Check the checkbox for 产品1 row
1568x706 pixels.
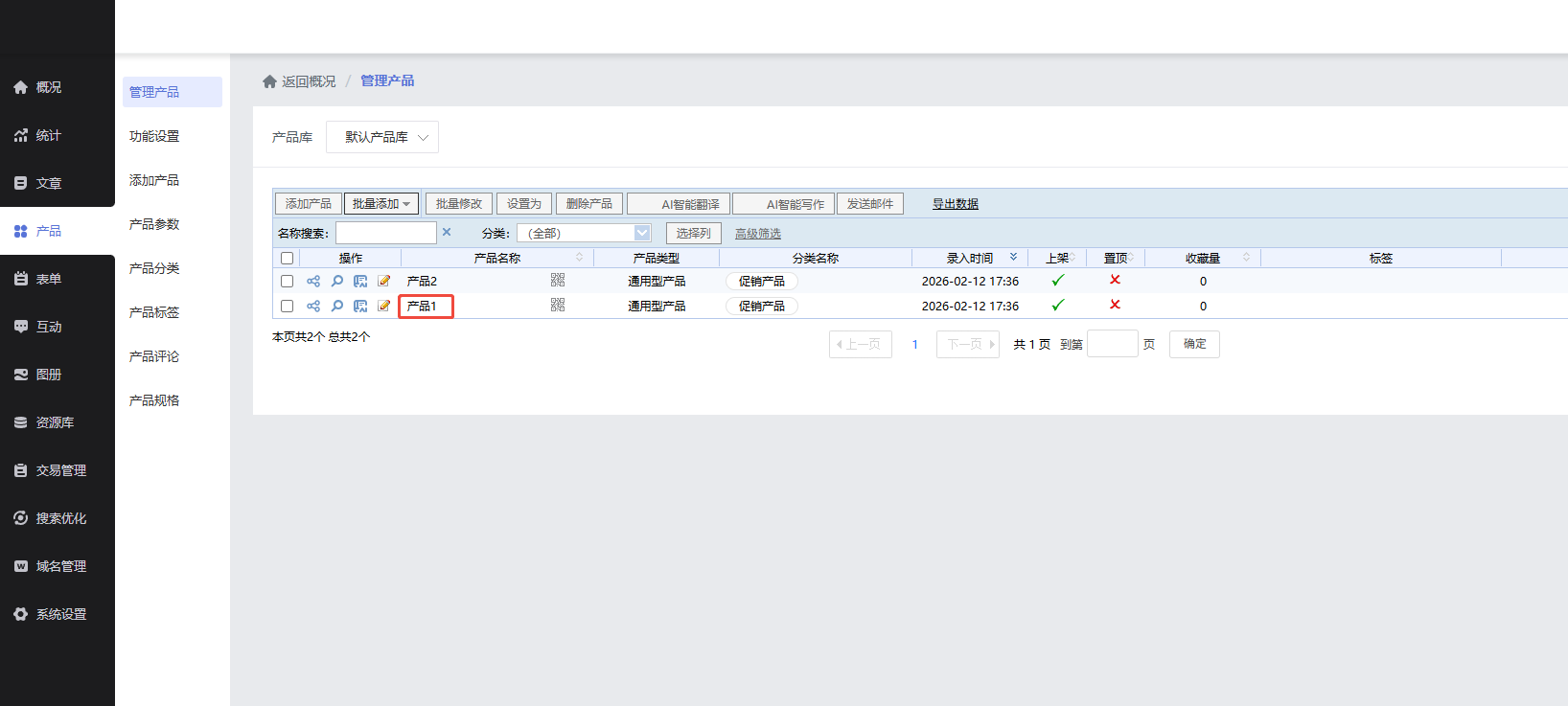point(287,306)
